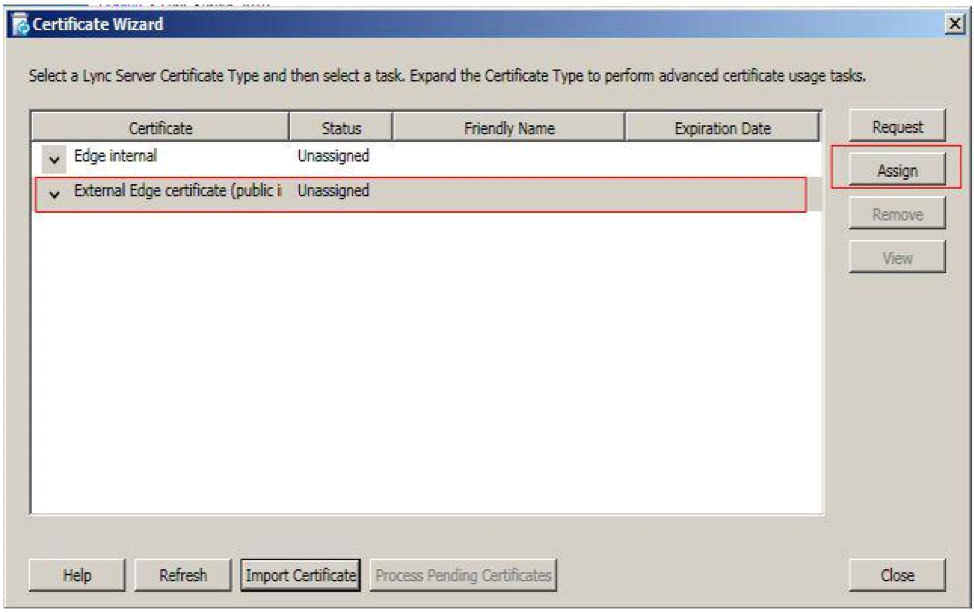Expand the Edge internal certificate row
The image size is (974, 612).
[55, 160]
